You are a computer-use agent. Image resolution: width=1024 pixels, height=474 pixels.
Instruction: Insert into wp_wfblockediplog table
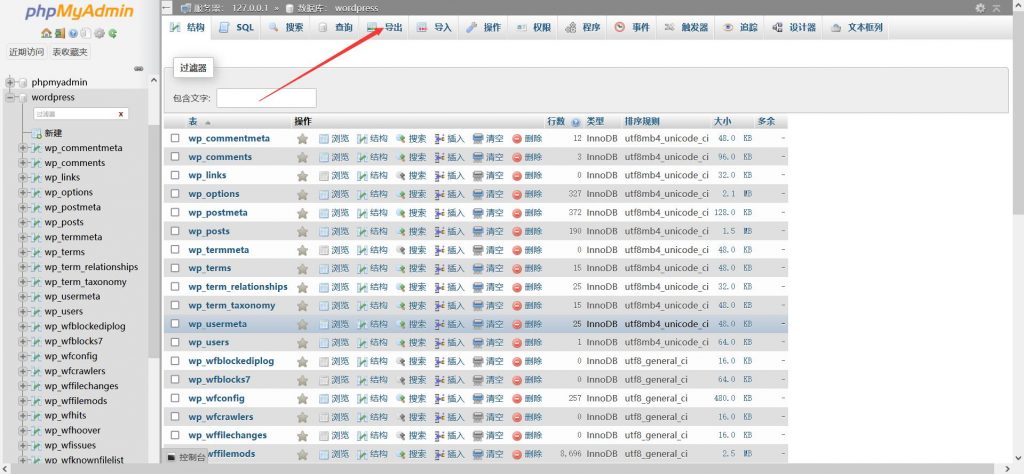pos(449,361)
